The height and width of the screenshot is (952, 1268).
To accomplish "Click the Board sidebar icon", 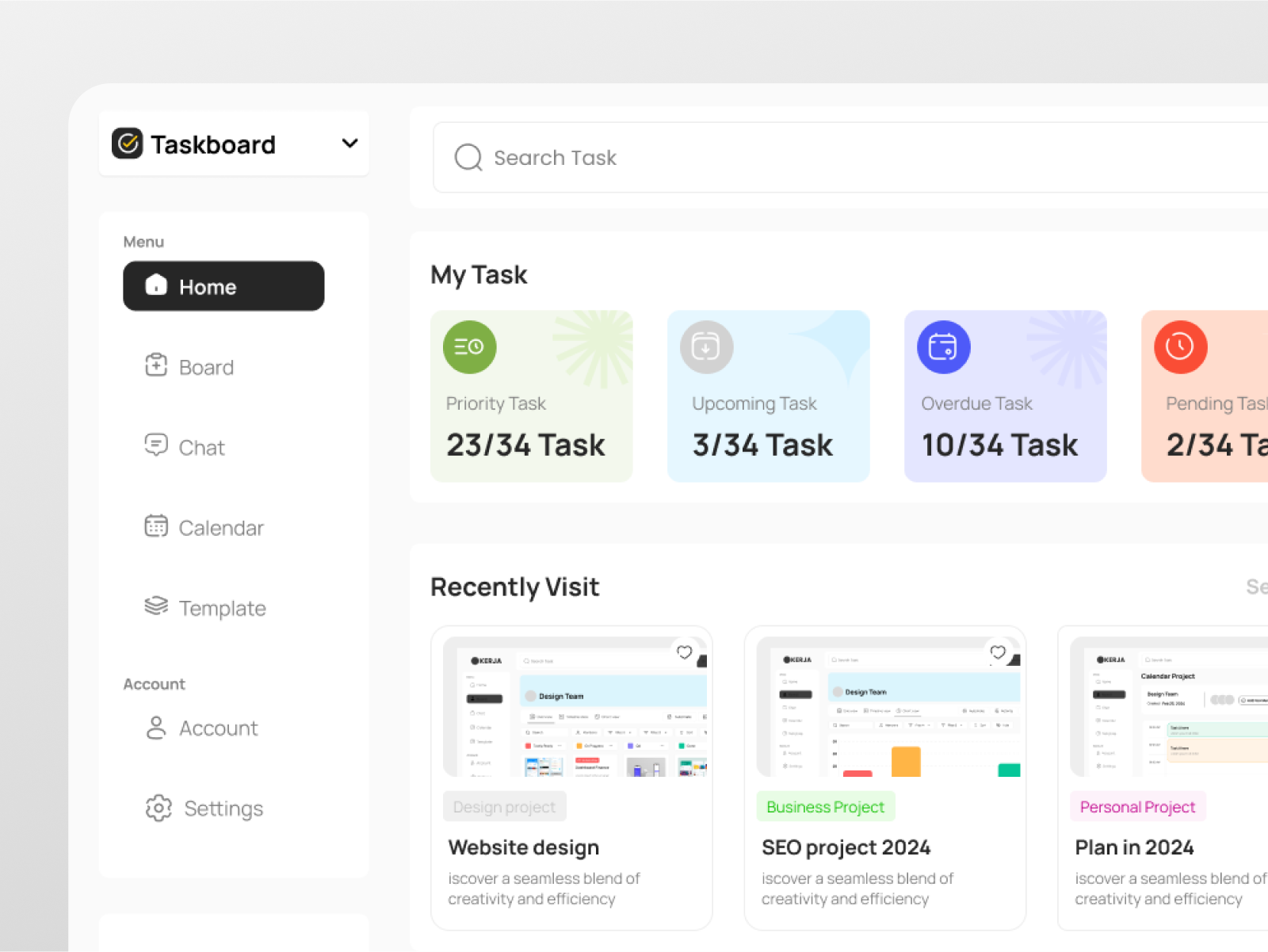I will pos(156,366).
